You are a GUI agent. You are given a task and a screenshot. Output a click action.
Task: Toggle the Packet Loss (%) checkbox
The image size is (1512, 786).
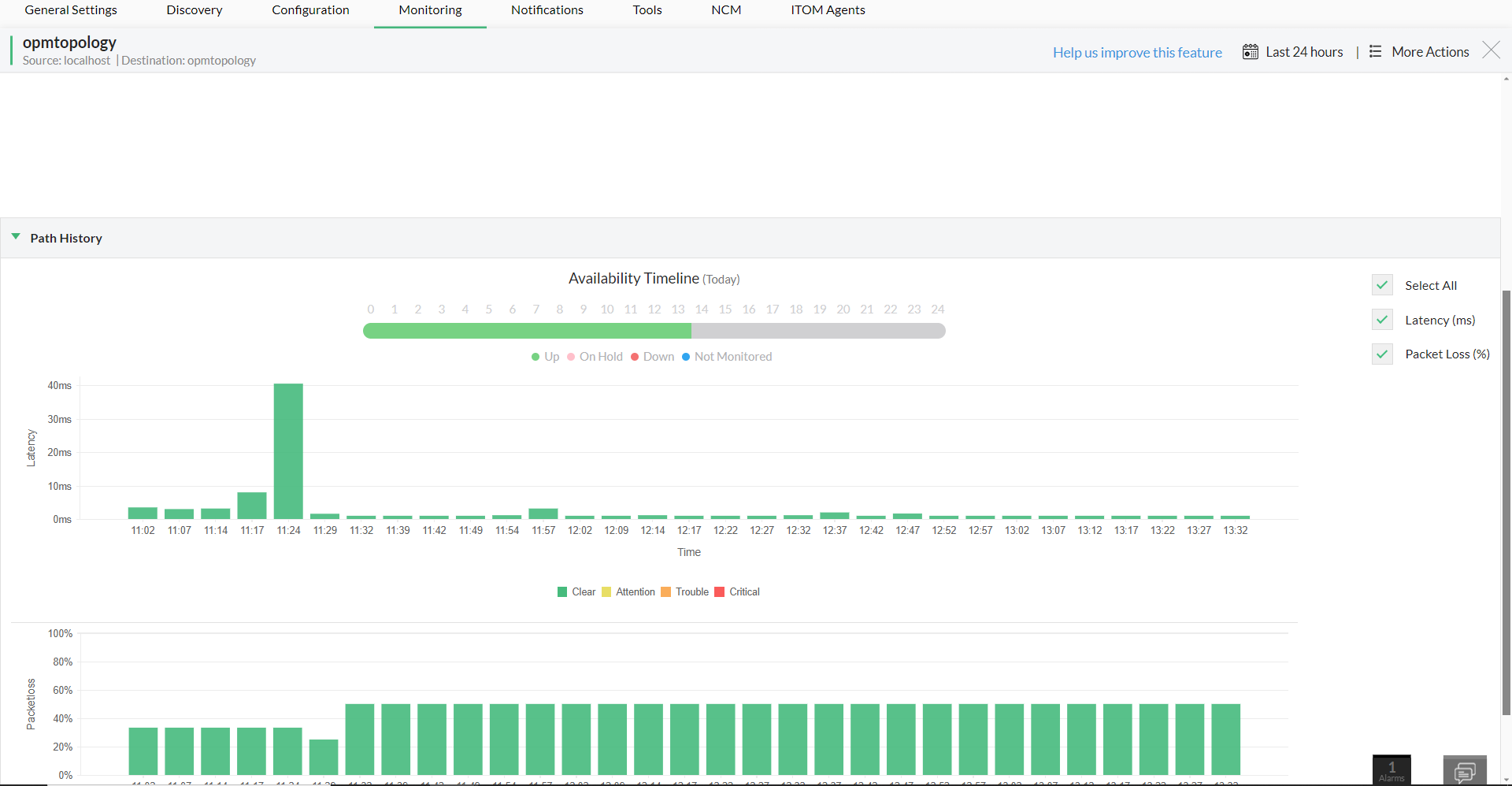pyautogui.click(x=1383, y=354)
